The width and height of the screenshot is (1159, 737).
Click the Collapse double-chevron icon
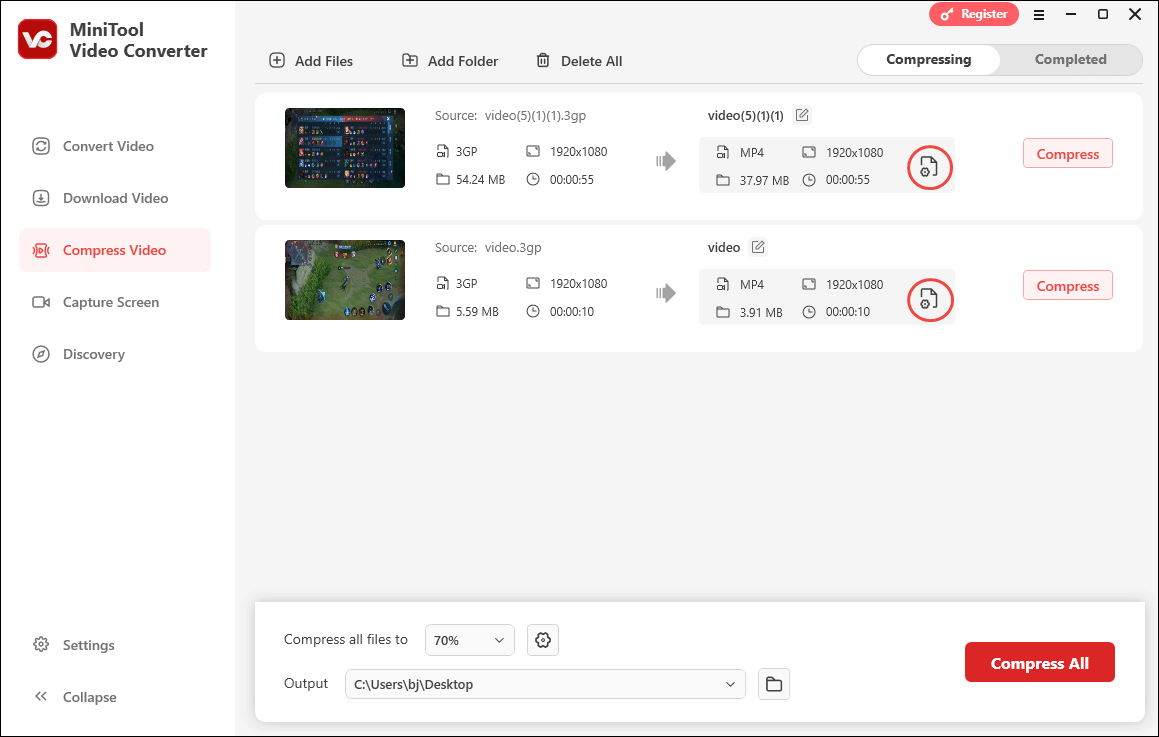pyautogui.click(x=41, y=696)
